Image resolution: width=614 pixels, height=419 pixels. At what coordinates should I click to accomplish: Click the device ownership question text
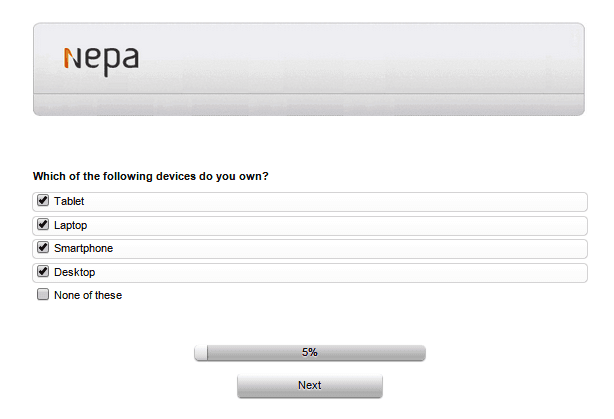pyautogui.click(x=151, y=177)
